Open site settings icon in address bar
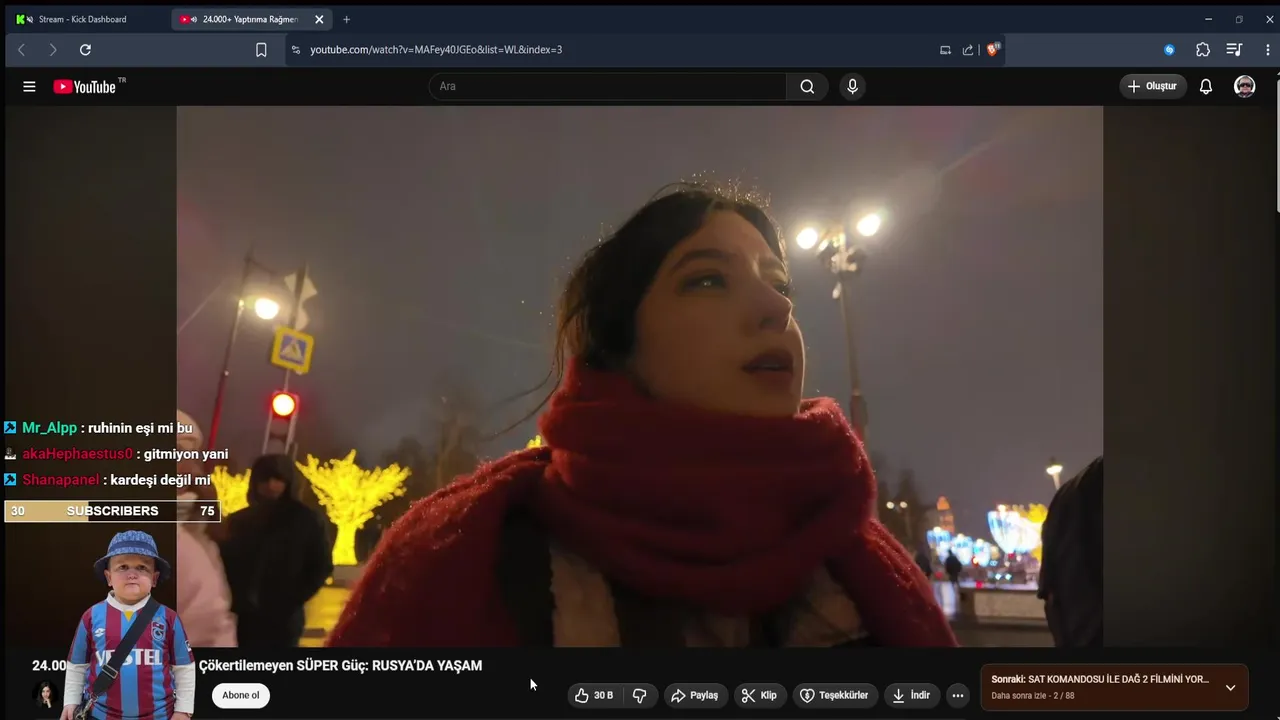1280x720 pixels. coord(295,50)
